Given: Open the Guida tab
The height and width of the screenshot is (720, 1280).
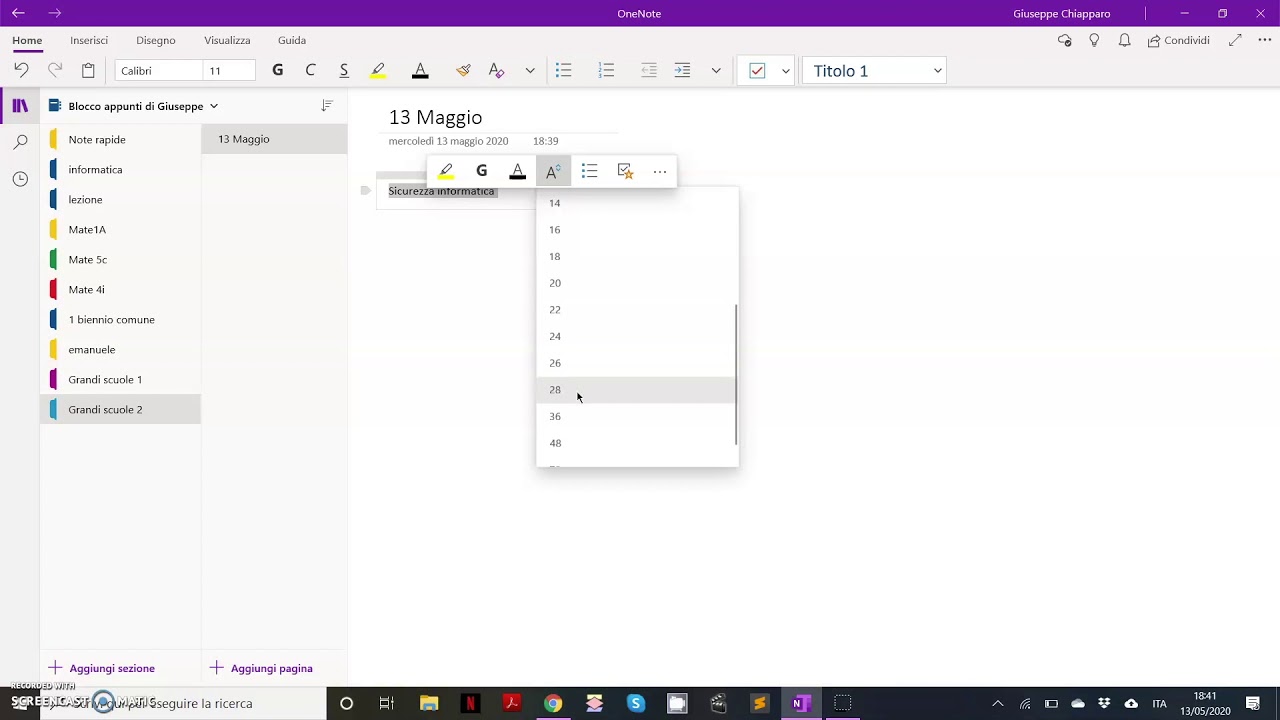Looking at the screenshot, I should 292,40.
